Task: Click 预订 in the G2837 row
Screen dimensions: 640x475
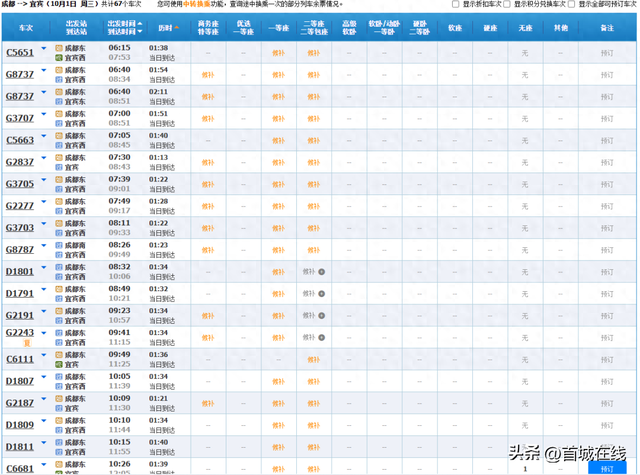Action: click(x=607, y=162)
